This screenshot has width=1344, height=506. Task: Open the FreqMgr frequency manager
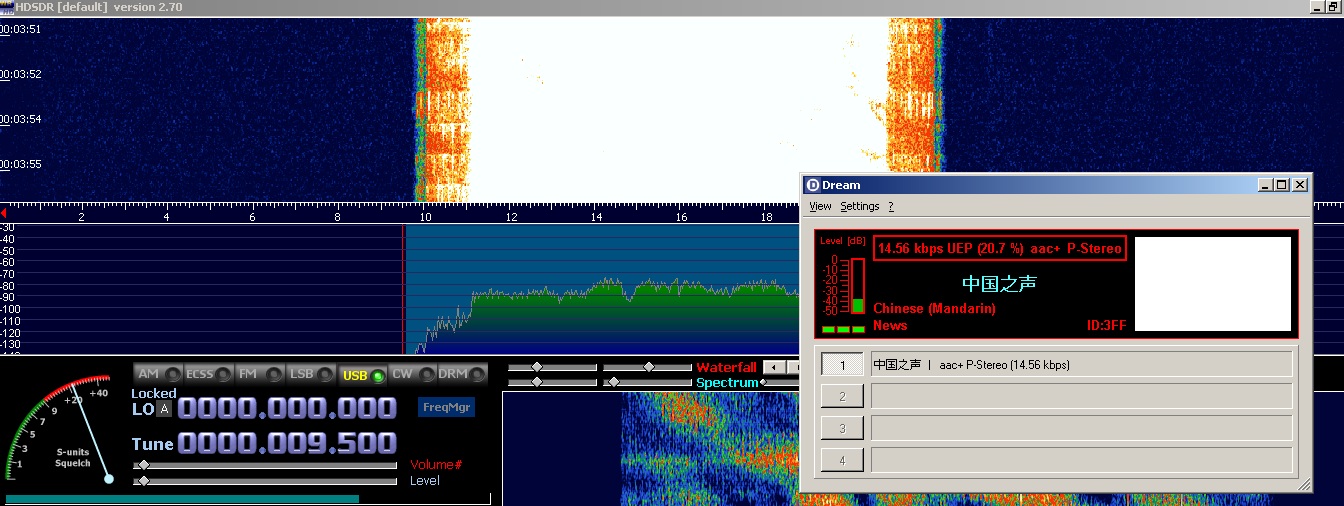(446, 408)
